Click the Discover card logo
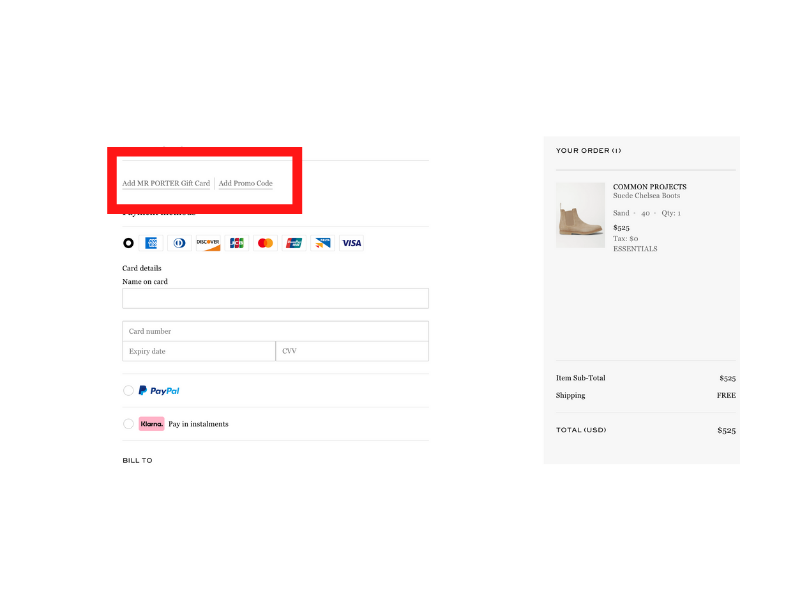Viewport: 800px width, 600px height. (208, 243)
